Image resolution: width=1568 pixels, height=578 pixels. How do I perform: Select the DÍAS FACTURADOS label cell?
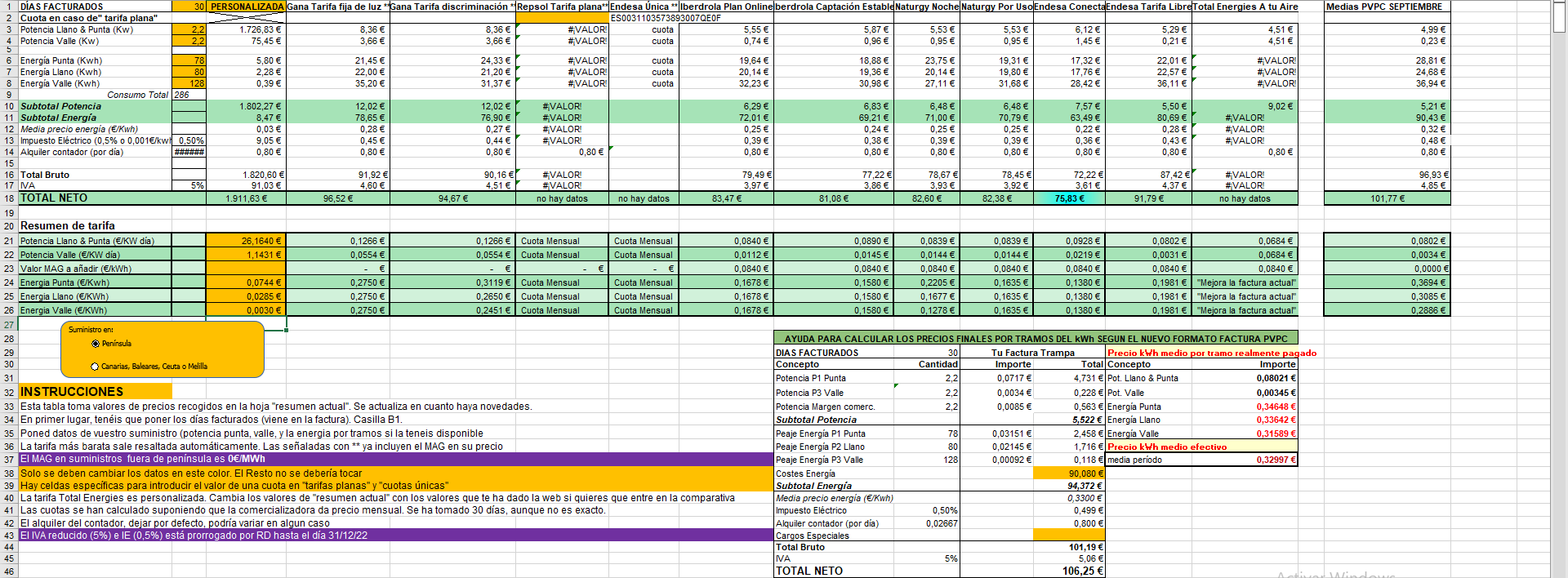(x=95, y=7)
